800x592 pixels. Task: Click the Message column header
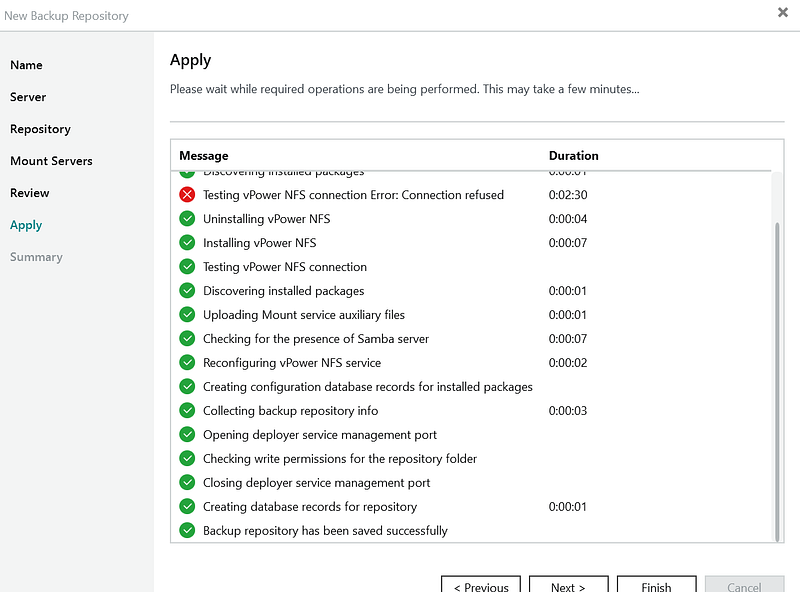(x=204, y=156)
